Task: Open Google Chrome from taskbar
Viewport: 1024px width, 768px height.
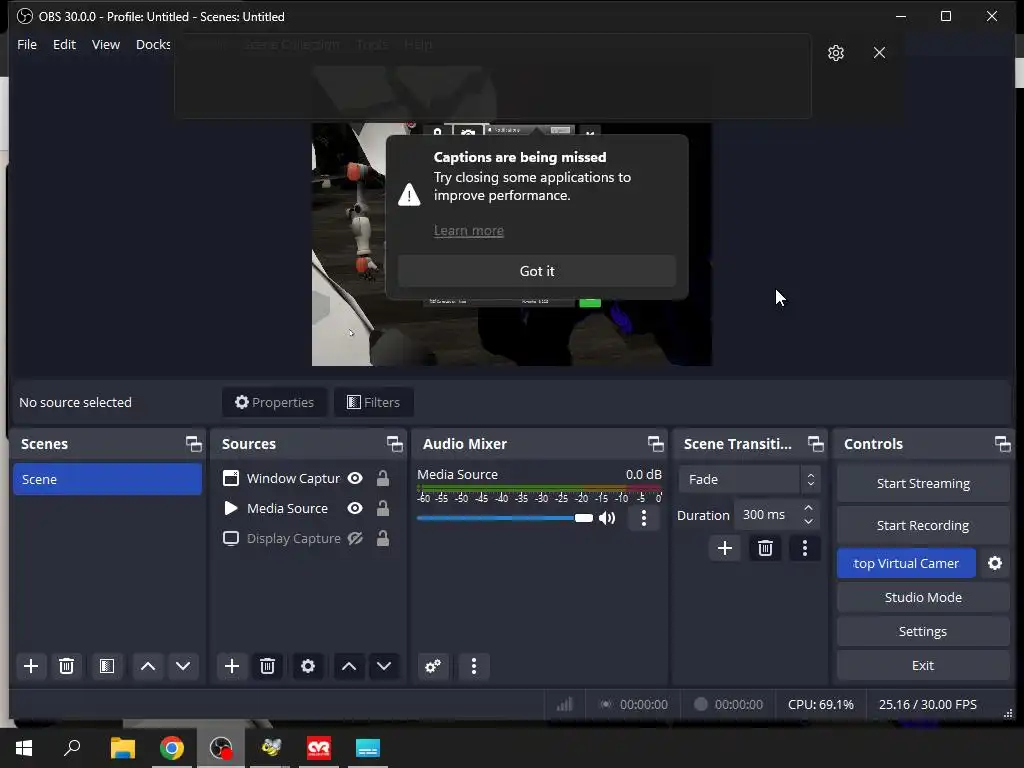Action: pyautogui.click(x=172, y=748)
